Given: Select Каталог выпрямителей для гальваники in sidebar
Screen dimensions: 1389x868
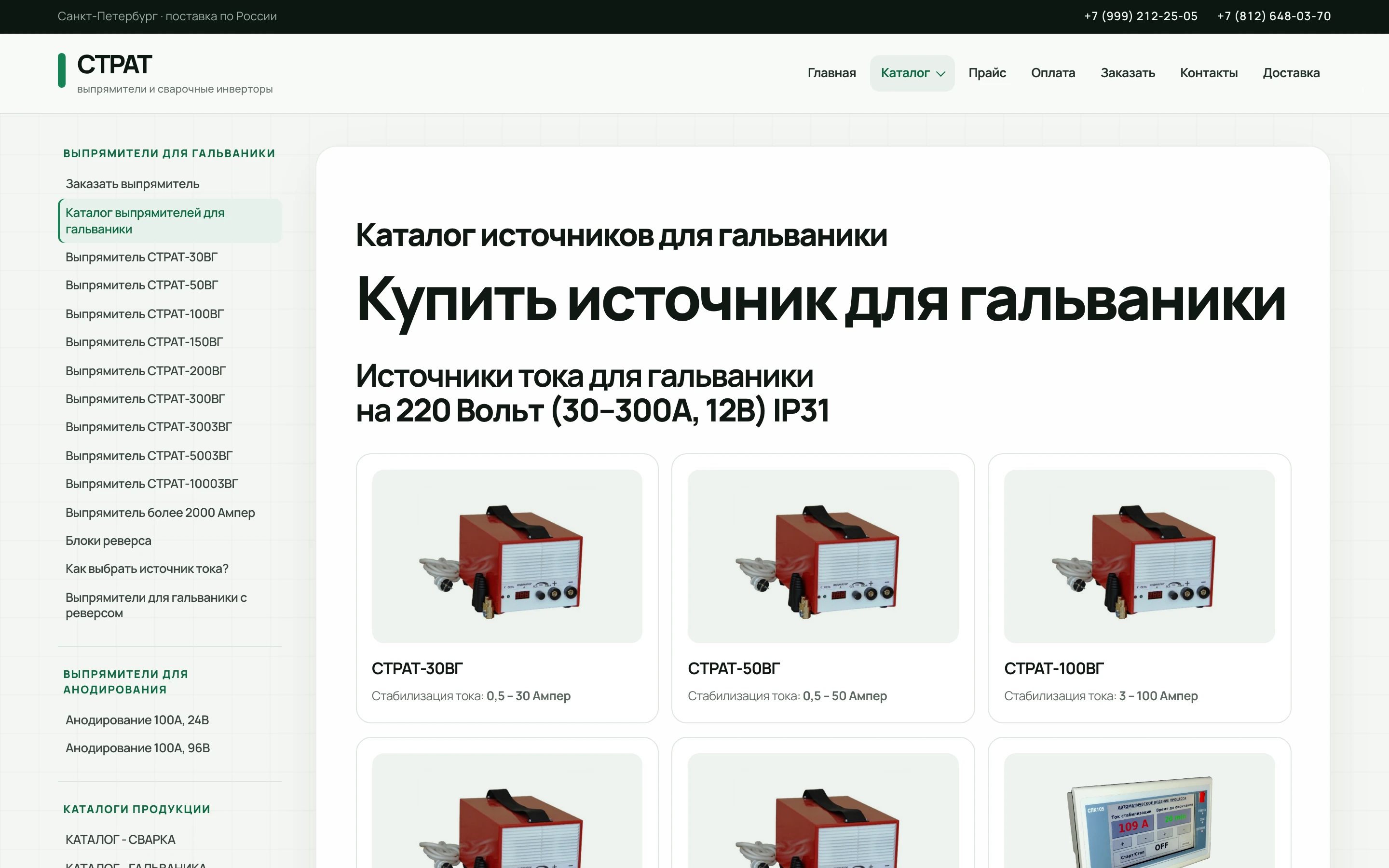Looking at the screenshot, I should [170, 221].
